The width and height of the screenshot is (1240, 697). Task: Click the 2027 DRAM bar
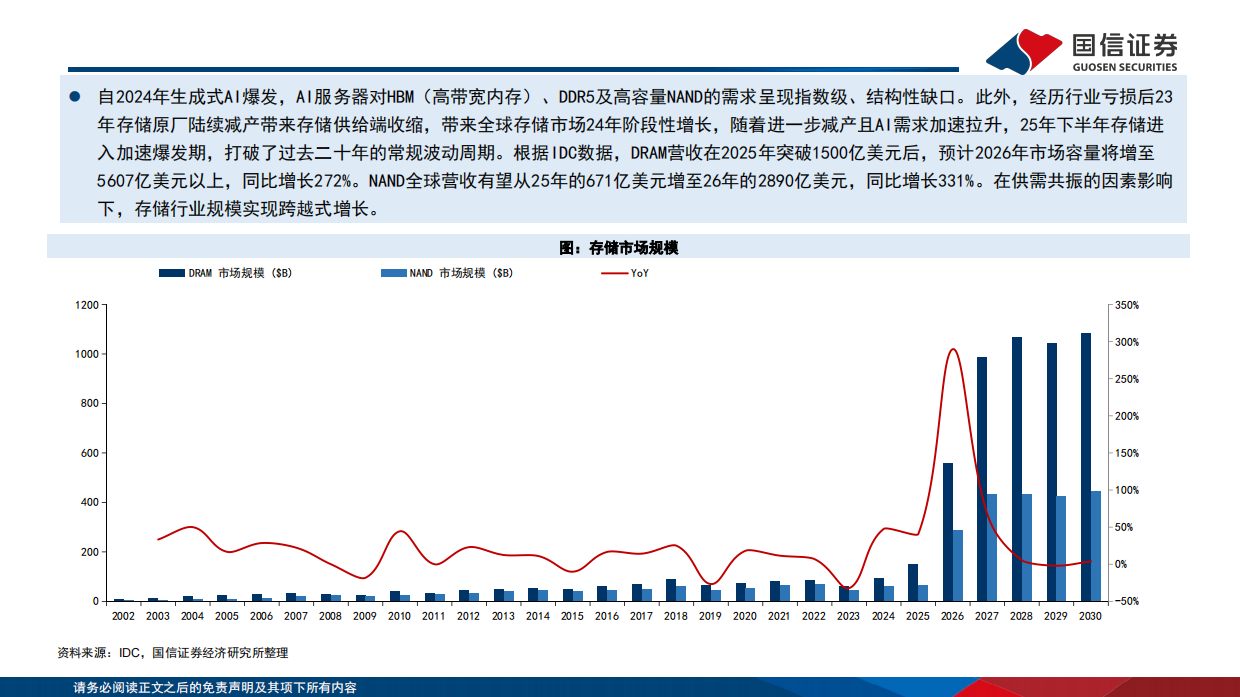pos(982,479)
